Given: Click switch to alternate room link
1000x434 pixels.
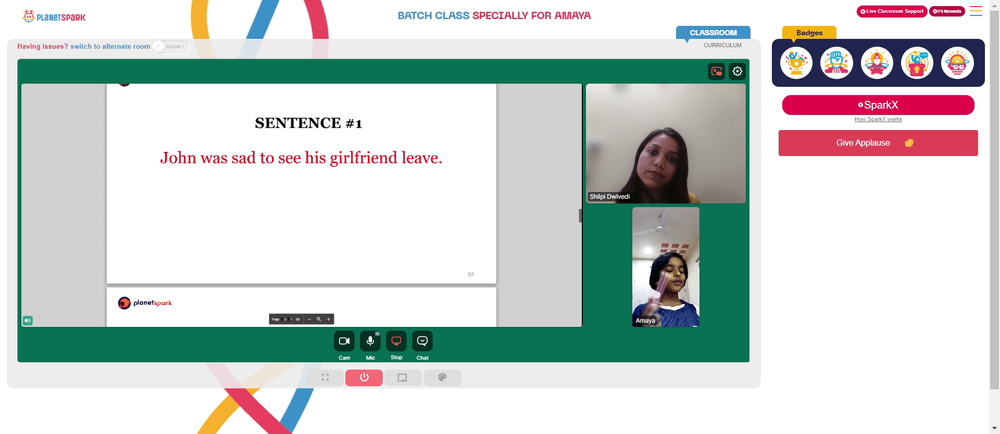Looking at the screenshot, I should 110,47.
